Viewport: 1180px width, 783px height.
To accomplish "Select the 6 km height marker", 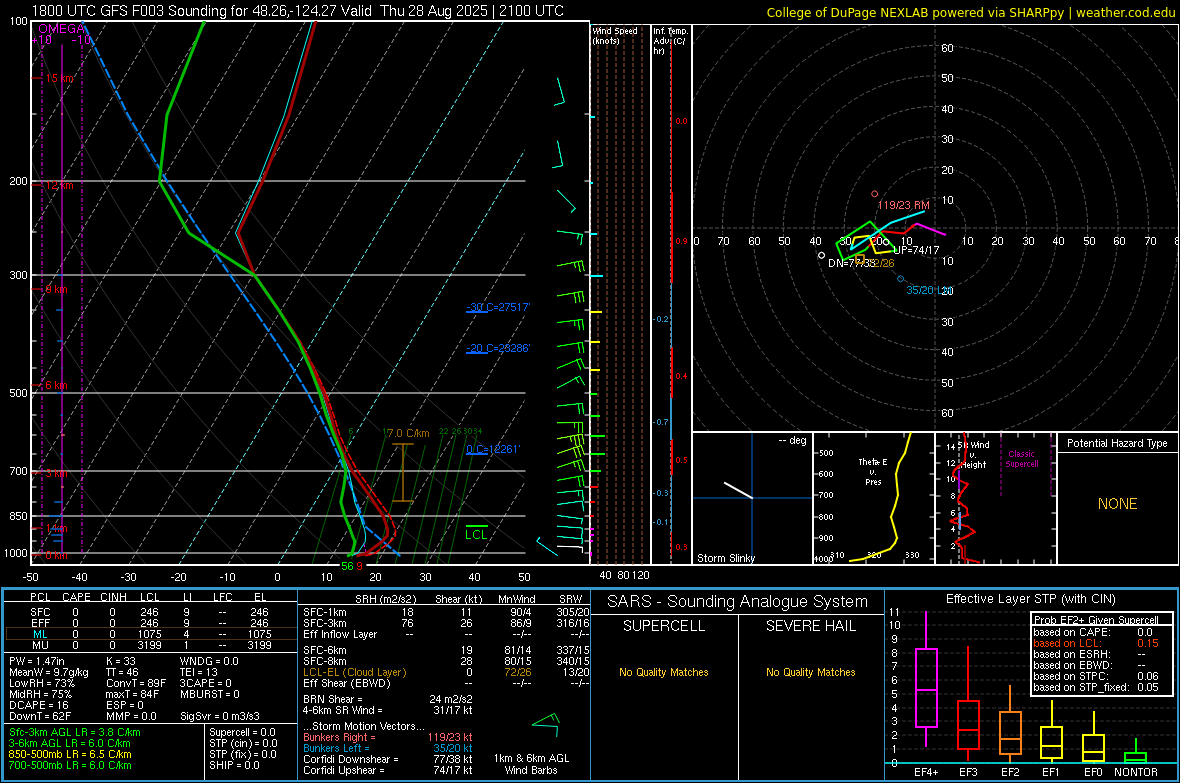I will coord(57,385).
